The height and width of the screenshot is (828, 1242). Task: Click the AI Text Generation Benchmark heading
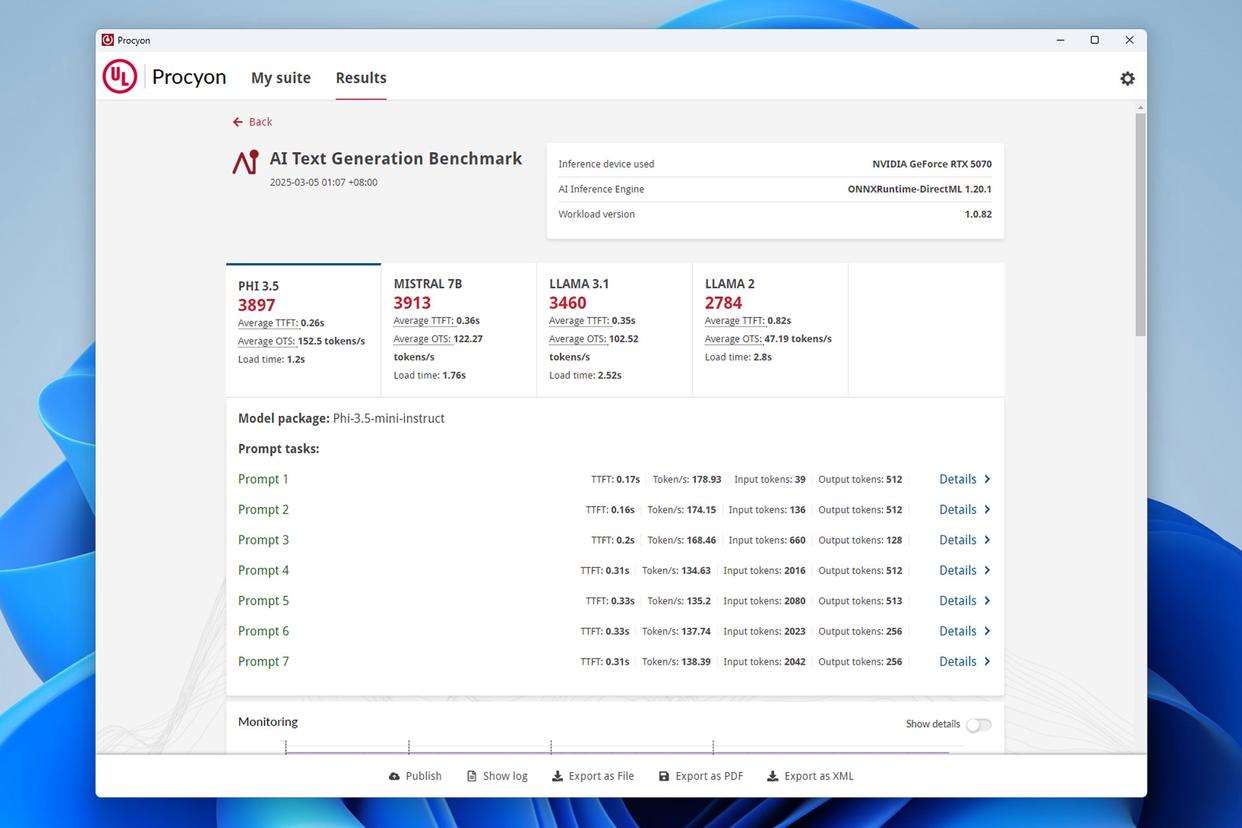[x=396, y=158]
